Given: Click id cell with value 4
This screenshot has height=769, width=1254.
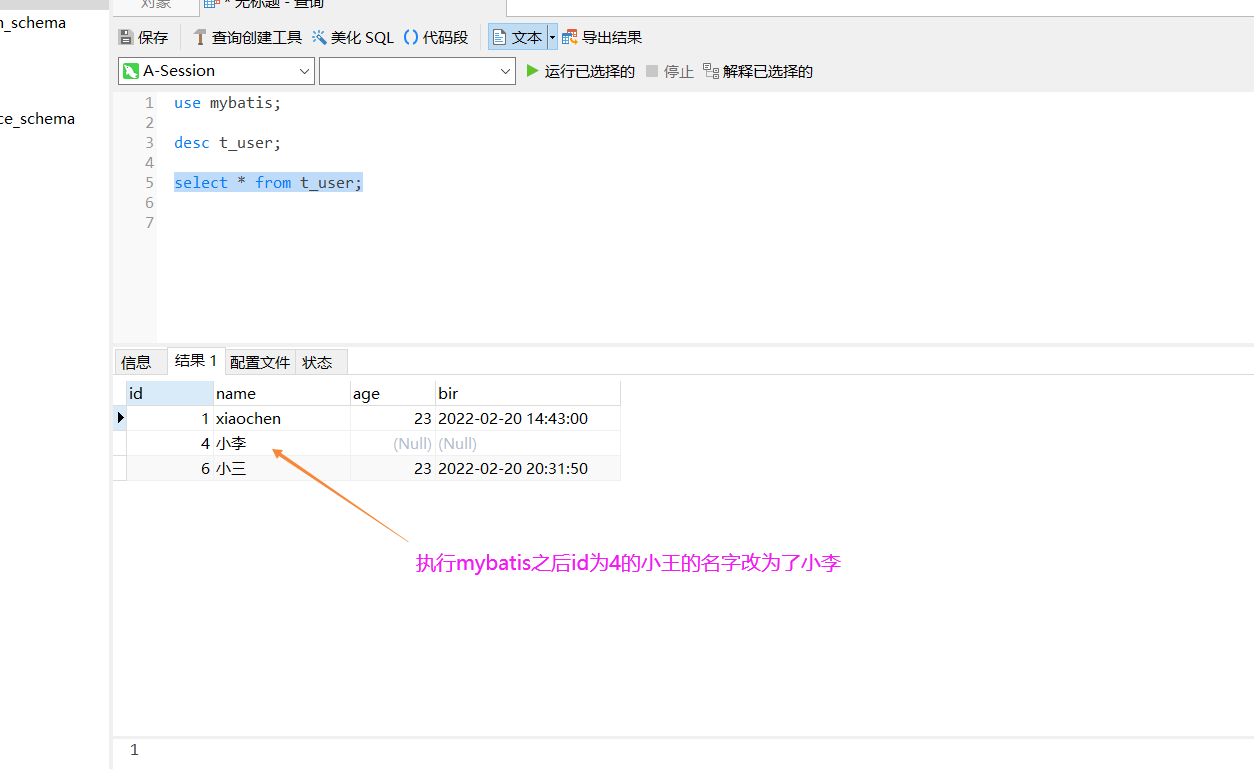Looking at the screenshot, I should tap(170, 443).
